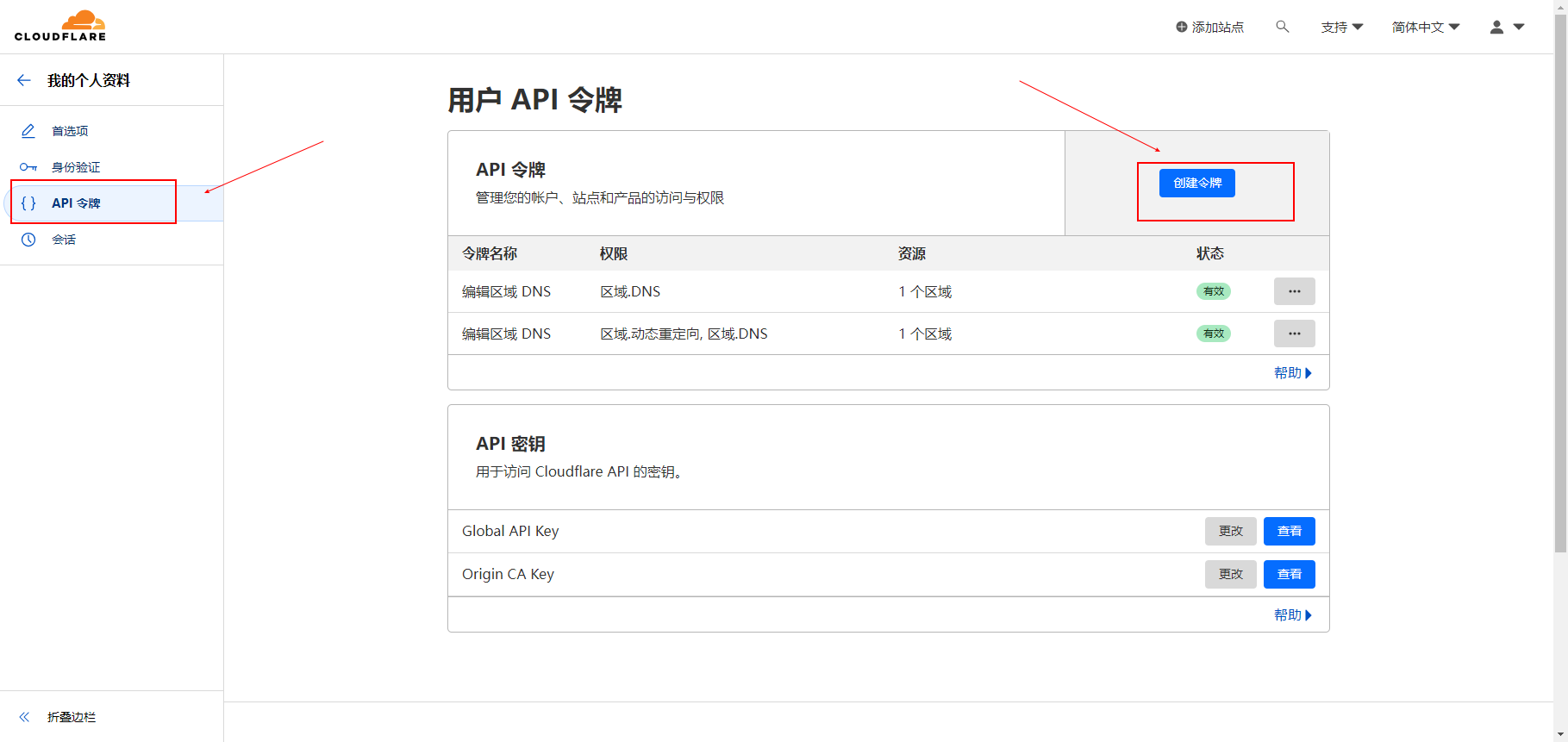
Task: Click 区域.动态重定向, 区域.DNS permission cell
Action: click(x=684, y=334)
